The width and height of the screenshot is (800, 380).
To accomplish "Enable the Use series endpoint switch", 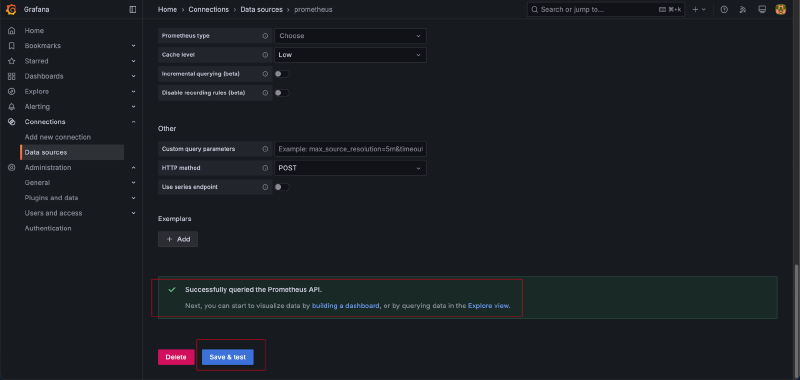I will coord(282,187).
